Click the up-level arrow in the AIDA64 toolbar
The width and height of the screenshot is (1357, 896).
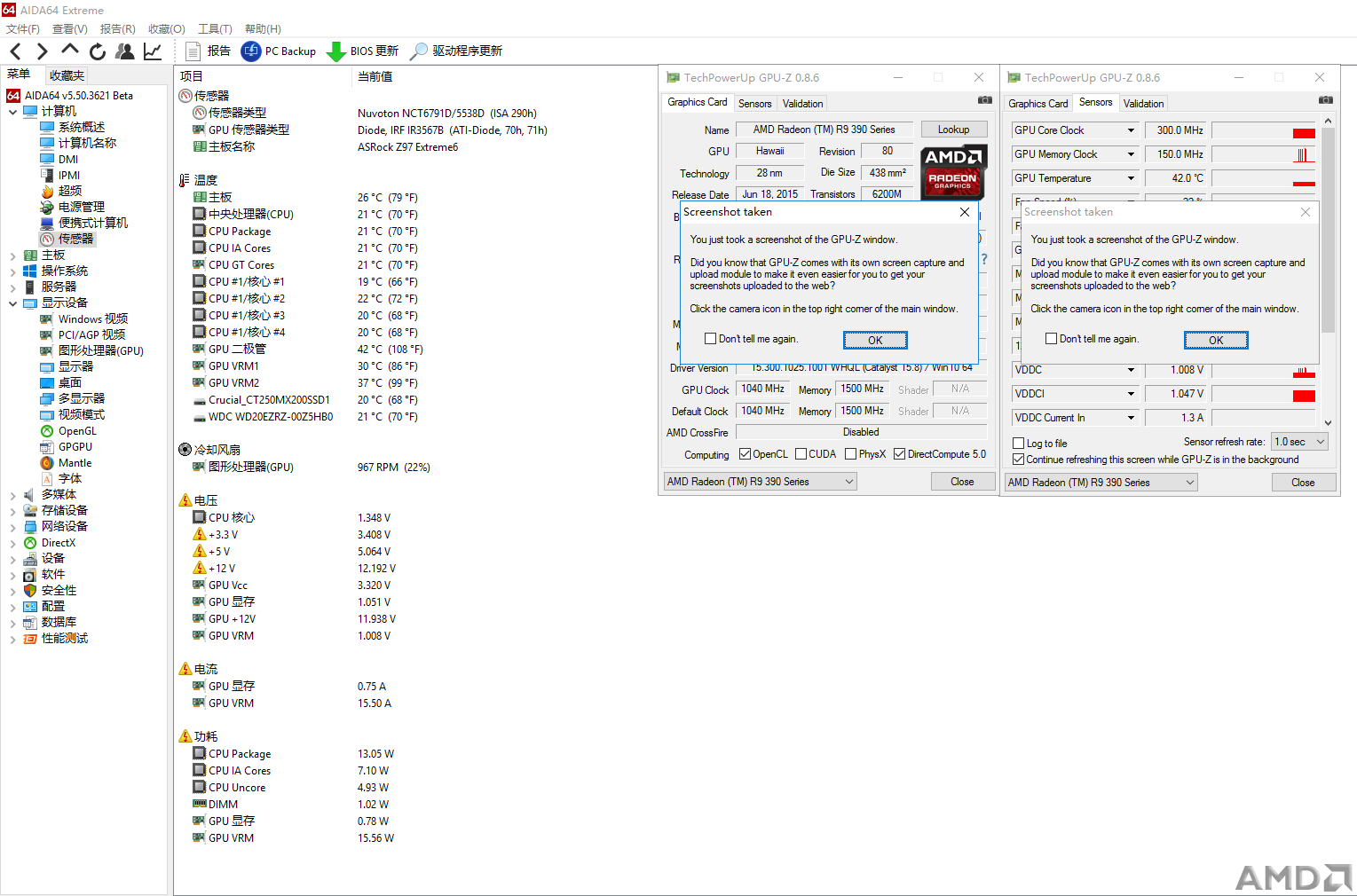(x=70, y=51)
